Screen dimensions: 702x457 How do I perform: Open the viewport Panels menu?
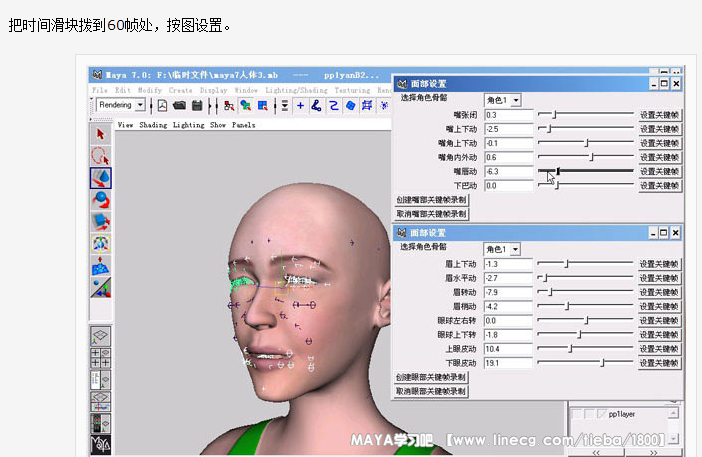click(x=244, y=125)
